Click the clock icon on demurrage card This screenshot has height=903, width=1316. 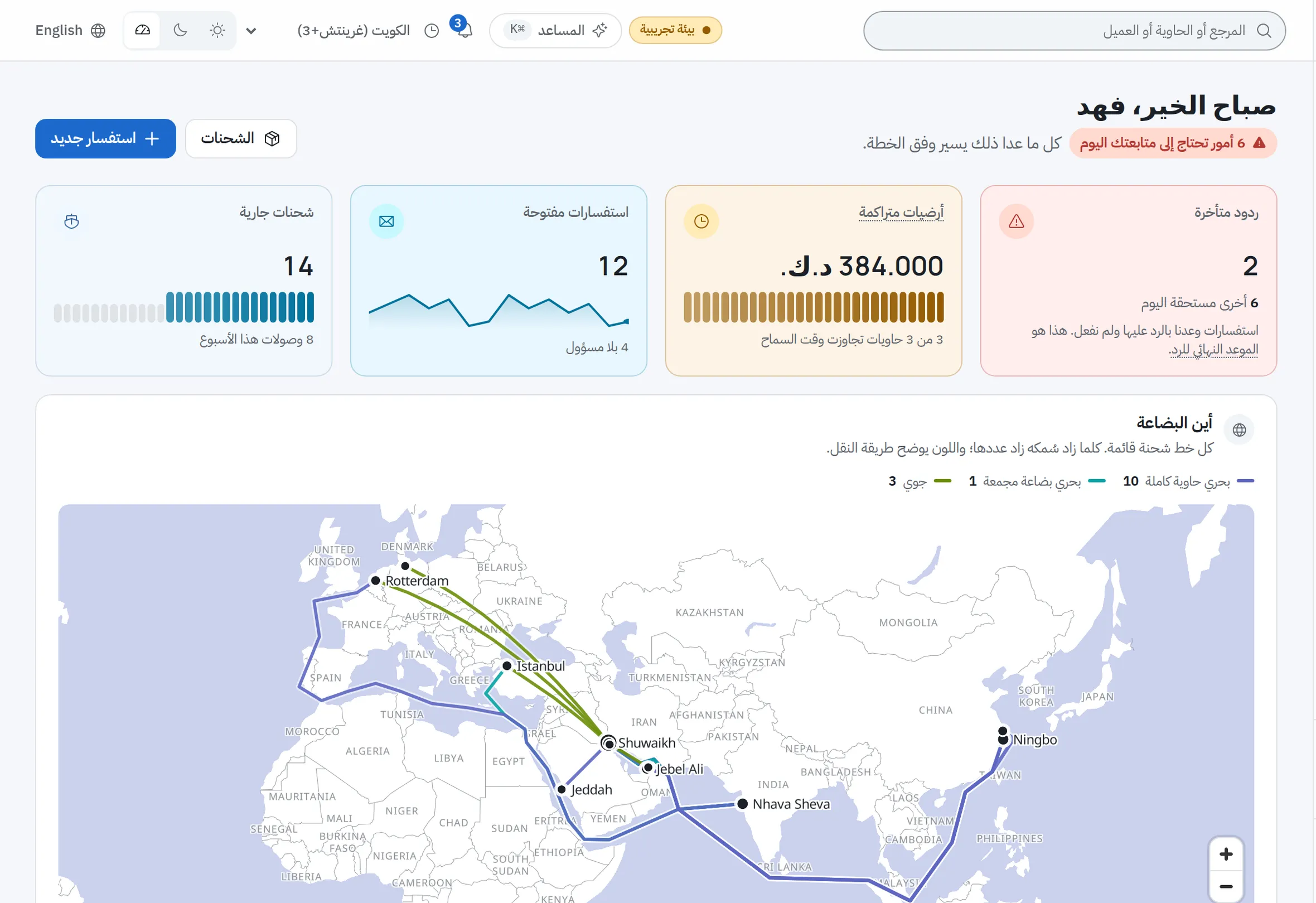point(701,221)
